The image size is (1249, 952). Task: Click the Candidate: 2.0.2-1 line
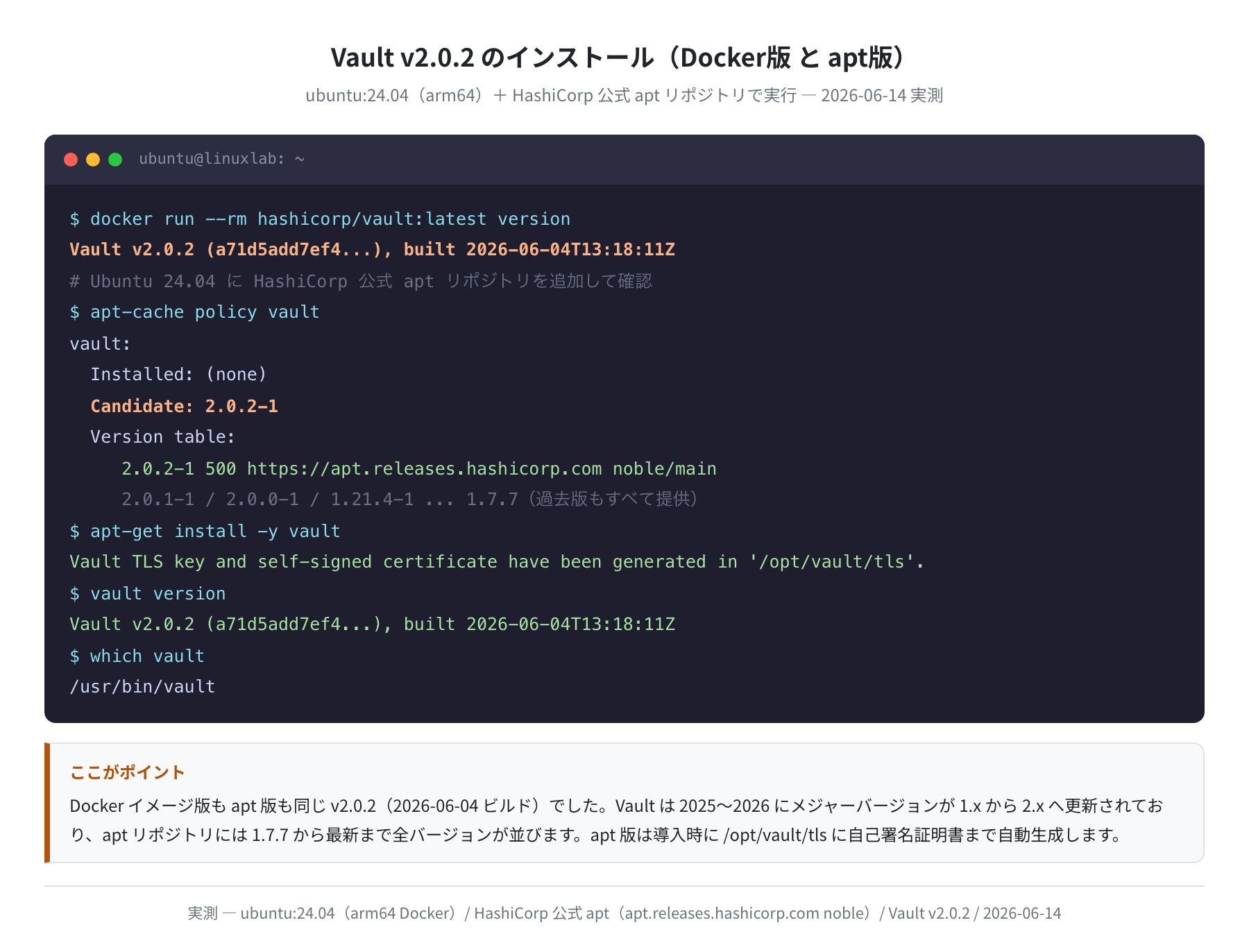(185, 406)
